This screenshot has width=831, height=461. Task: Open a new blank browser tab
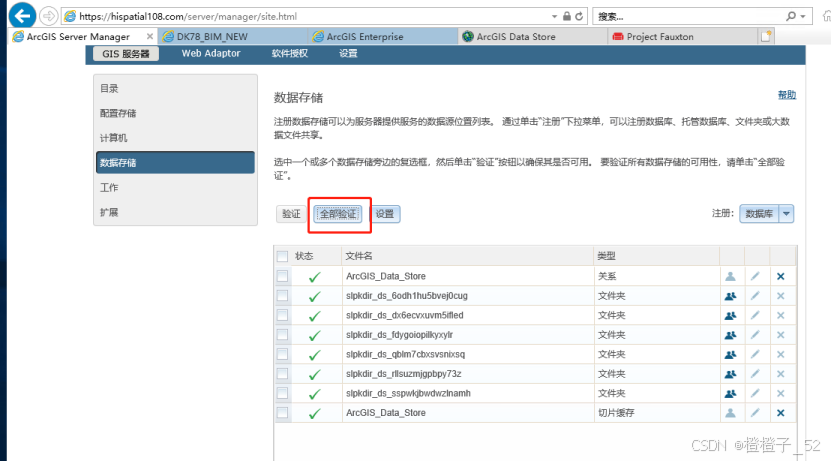coord(766,36)
